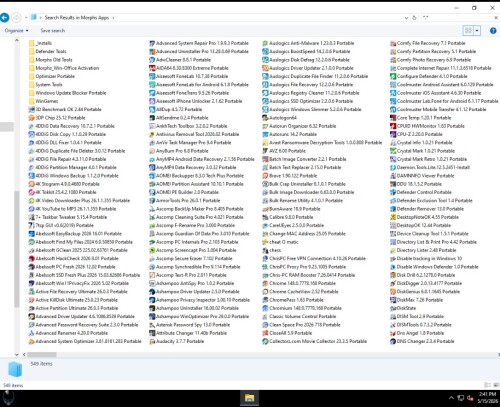Open File Explorer on the taskbar
Screen dimensions: 500x407
[249, 398]
